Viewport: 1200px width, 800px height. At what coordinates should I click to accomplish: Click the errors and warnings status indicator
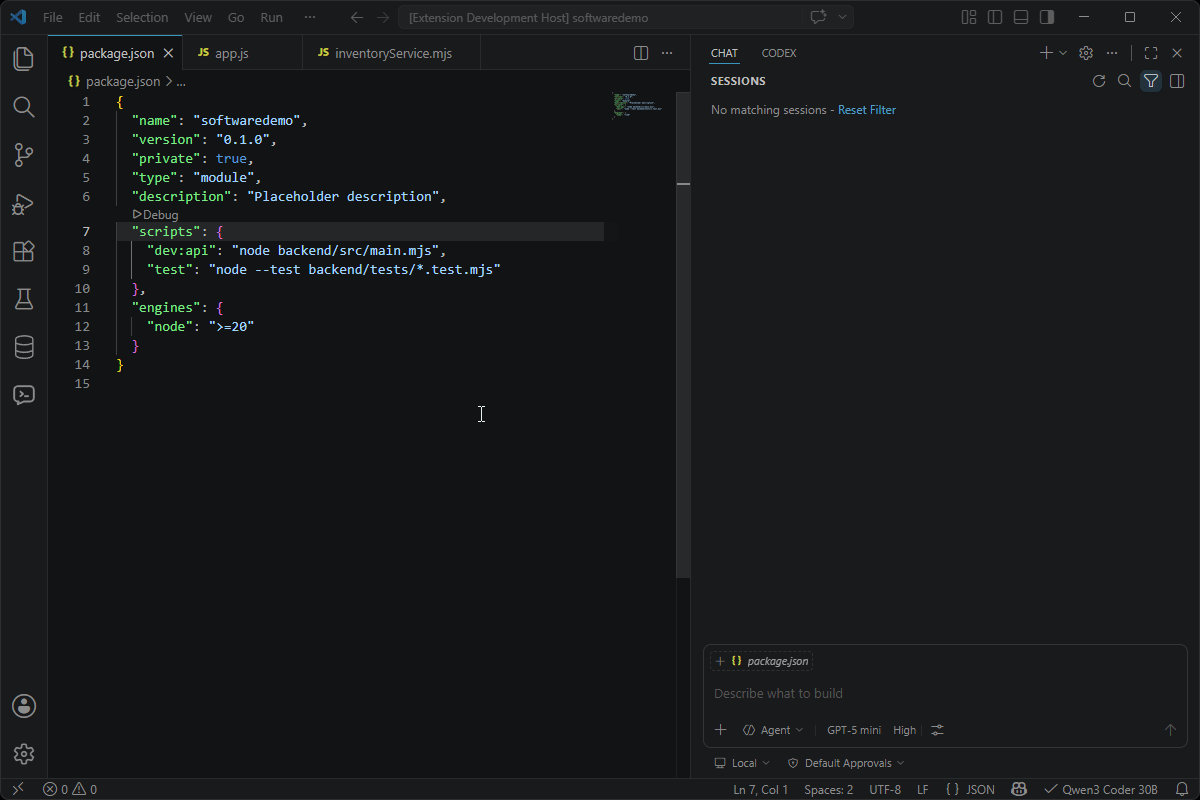click(70, 789)
